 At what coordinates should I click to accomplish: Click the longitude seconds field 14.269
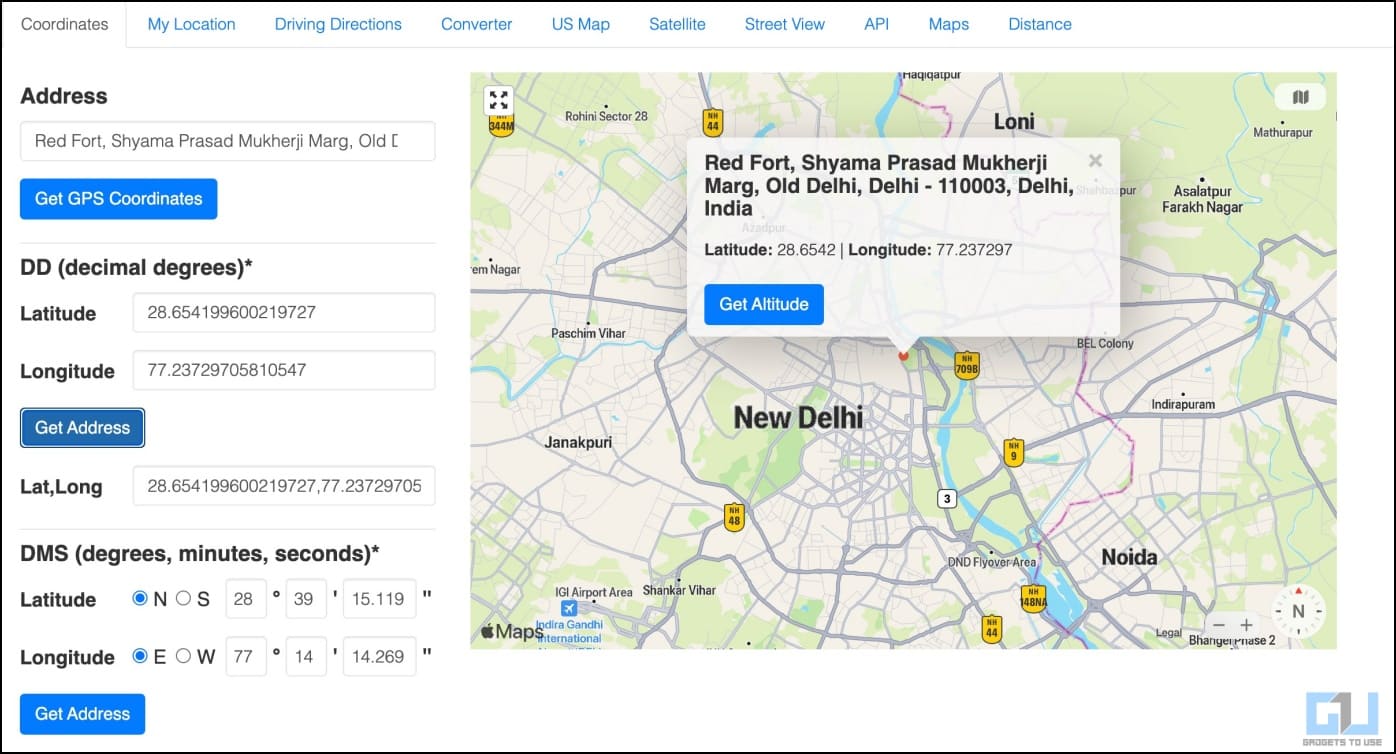point(380,657)
